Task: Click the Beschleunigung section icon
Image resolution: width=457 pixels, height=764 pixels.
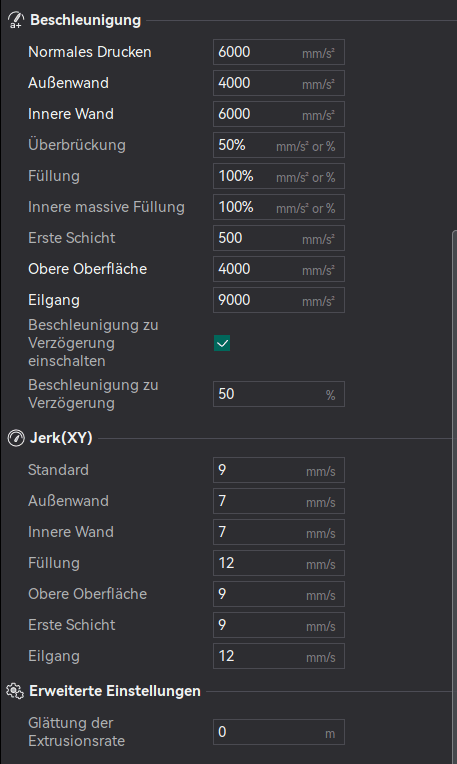Action: click(16, 20)
